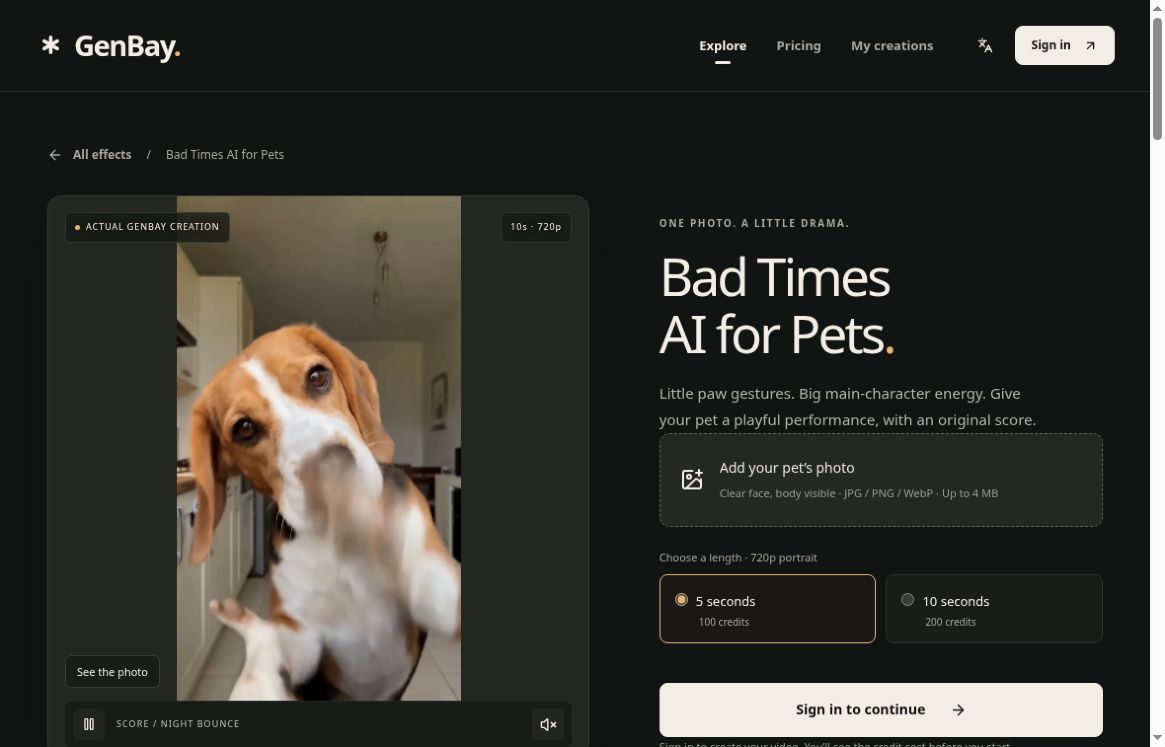Click the "Choose a length · 720p portrait" label

pyautogui.click(x=738, y=557)
